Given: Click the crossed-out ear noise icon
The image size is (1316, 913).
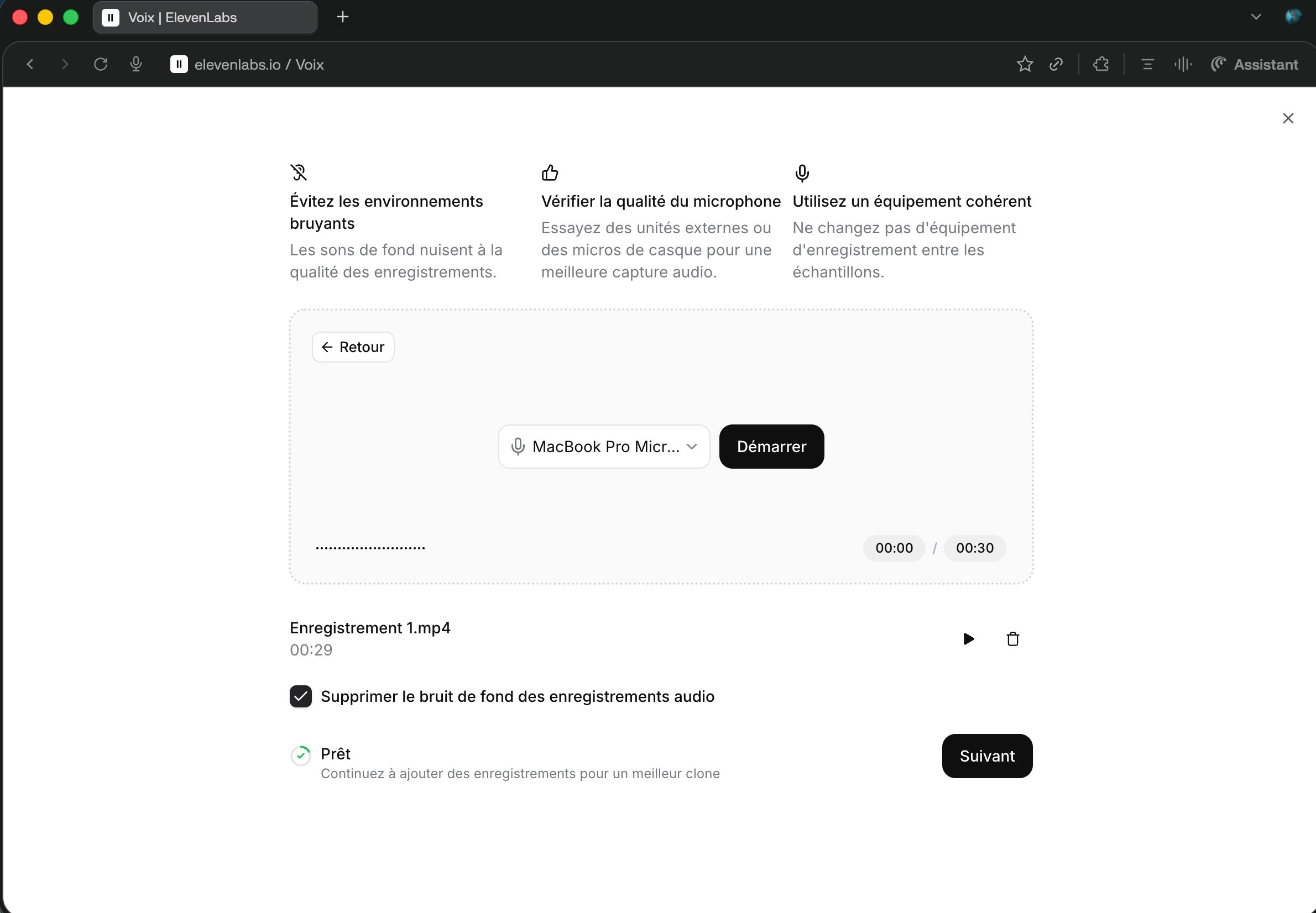Looking at the screenshot, I should (299, 172).
